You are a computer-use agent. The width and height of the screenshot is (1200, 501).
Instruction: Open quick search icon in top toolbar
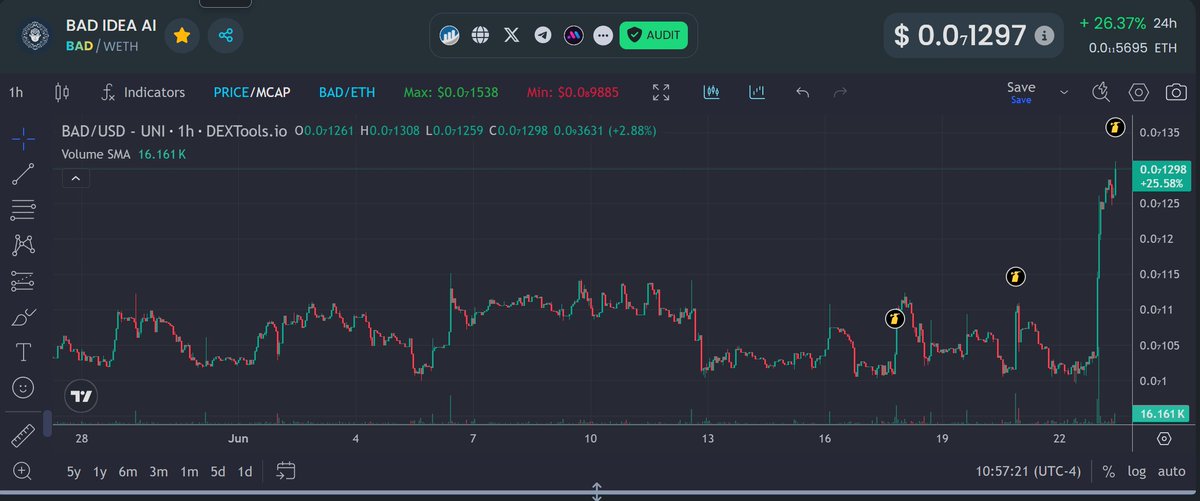pos(1102,92)
